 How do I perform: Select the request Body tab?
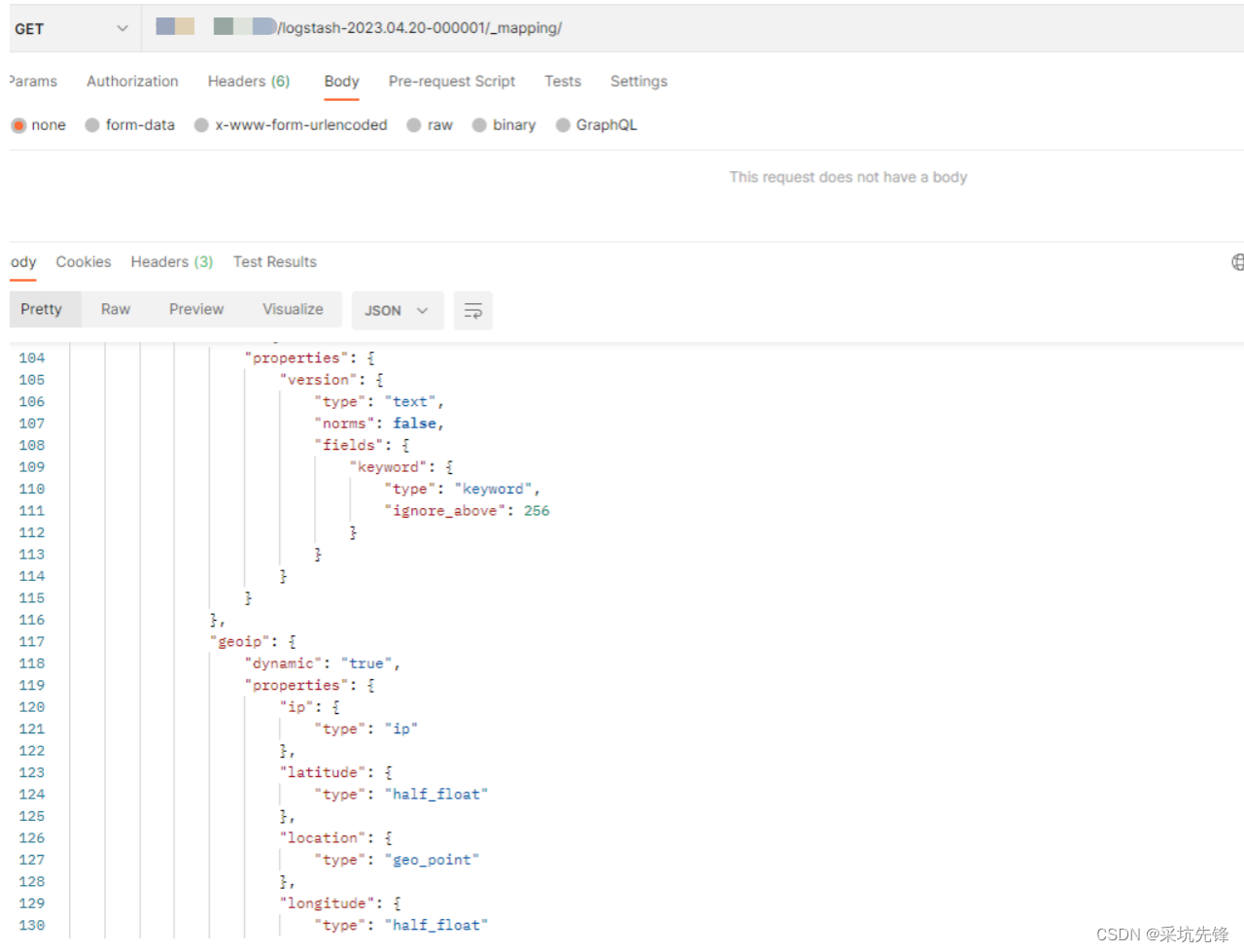[x=341, y=82]
